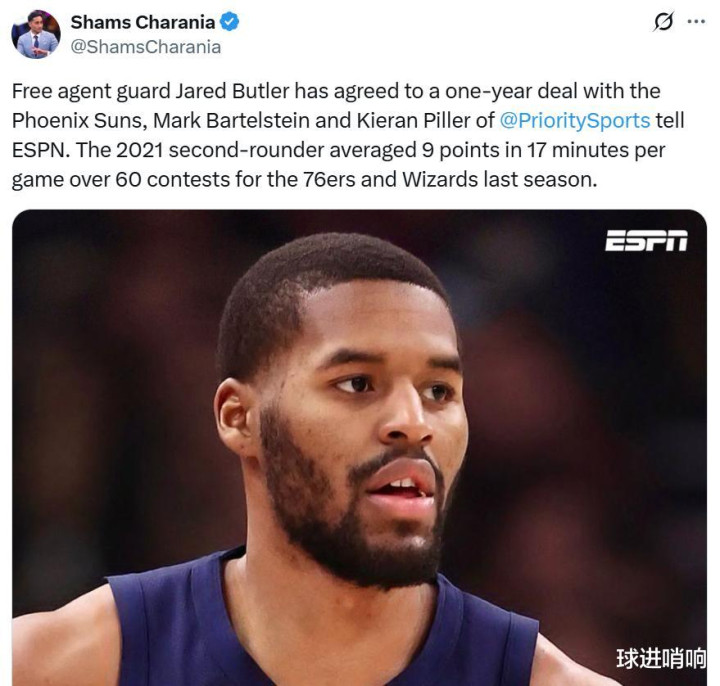Open the three-dot more options menu

(x=696, y=21)
